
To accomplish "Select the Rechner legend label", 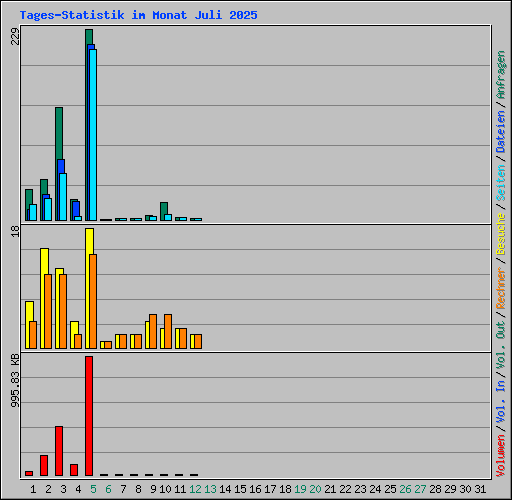I will coord(501,288).
